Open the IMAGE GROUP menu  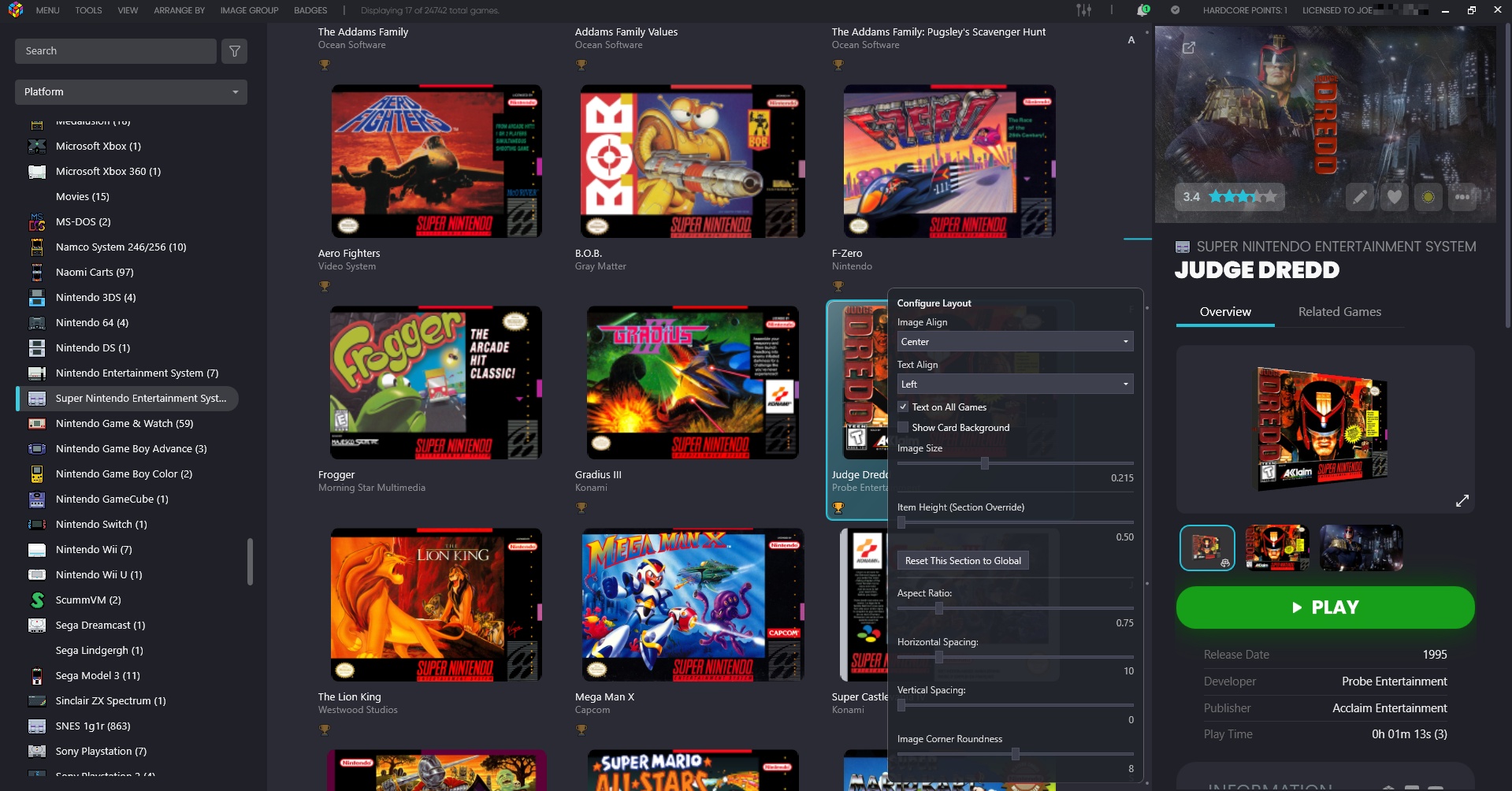[249, 10]
